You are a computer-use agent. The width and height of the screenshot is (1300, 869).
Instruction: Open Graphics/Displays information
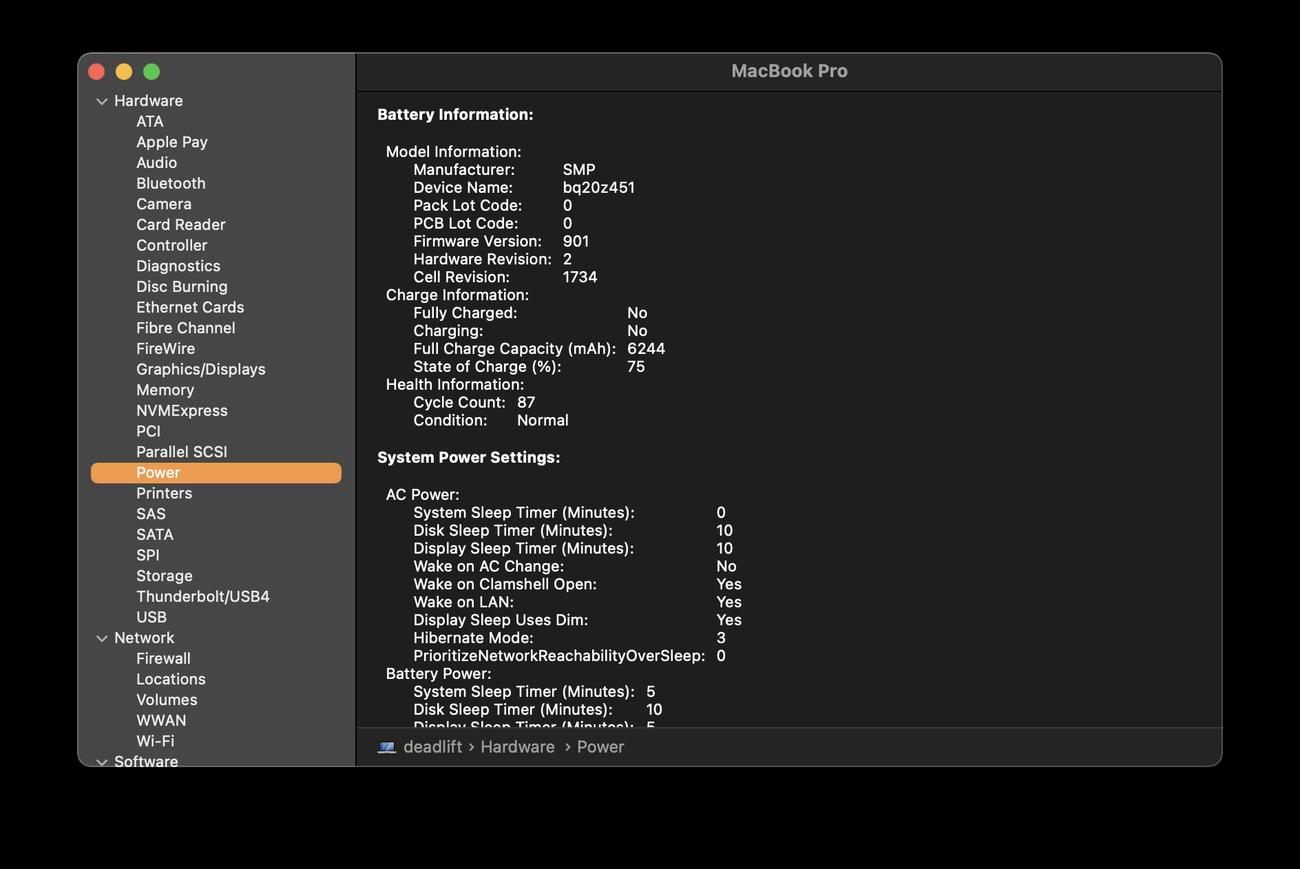(201, 369)
